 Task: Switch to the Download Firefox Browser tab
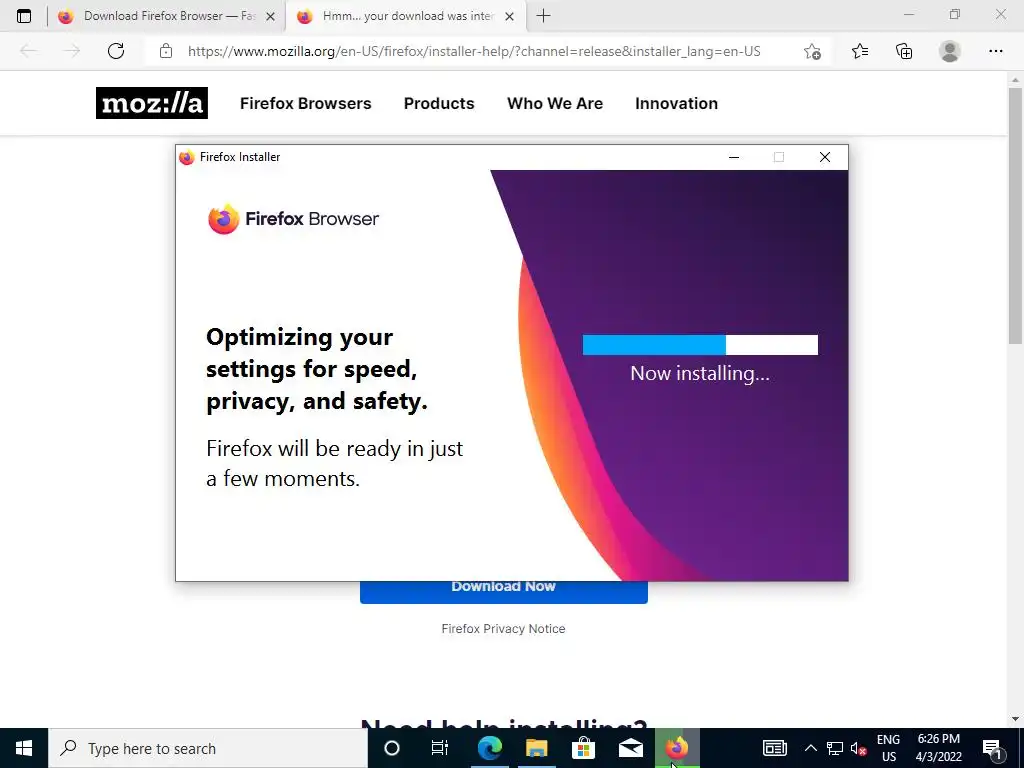(x=167, y=16)
